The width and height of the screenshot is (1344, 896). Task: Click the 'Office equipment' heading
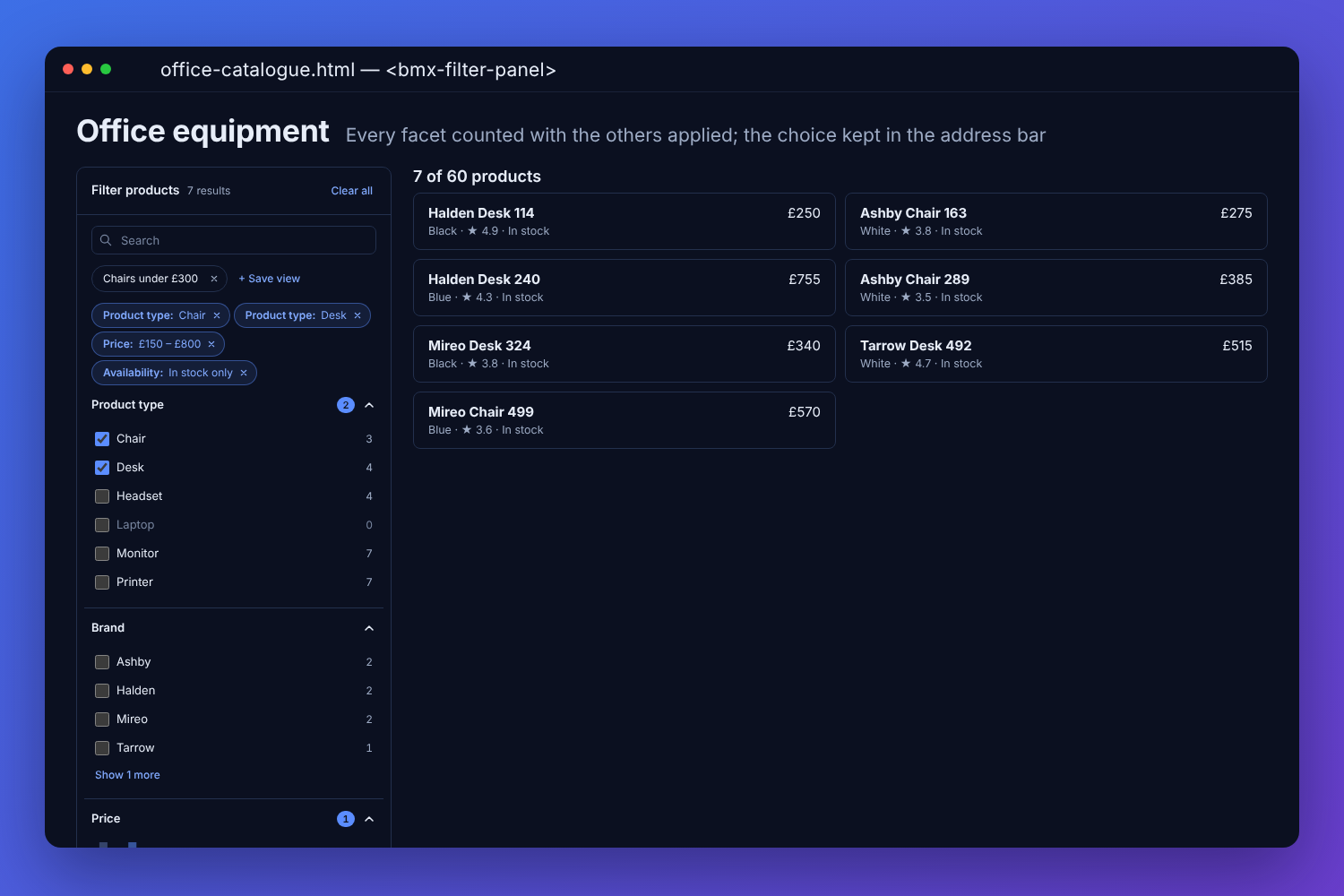tap(203, 132)
